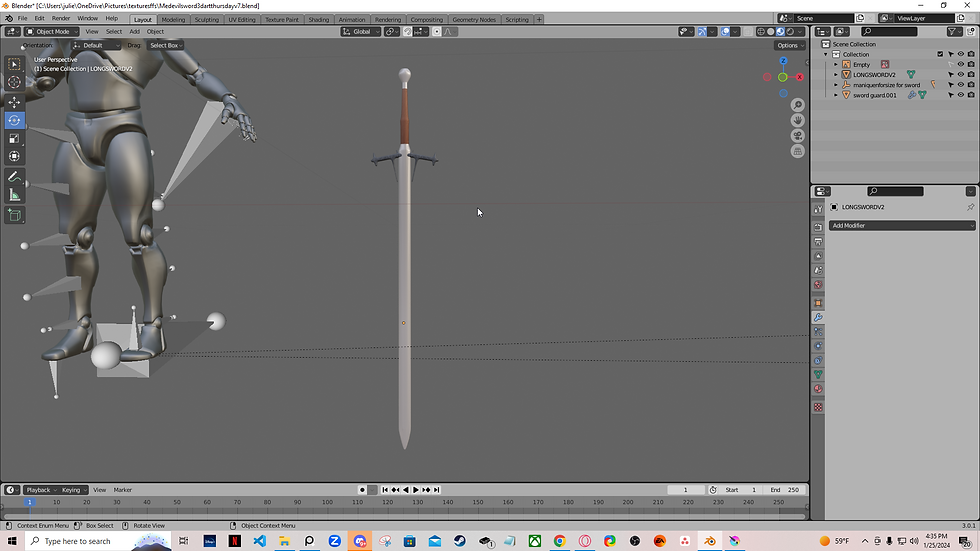The height and width of the screenshot is (551, 980).
Task: Switch perspective/orthographic grid icon
Action: tap(798, 151)
